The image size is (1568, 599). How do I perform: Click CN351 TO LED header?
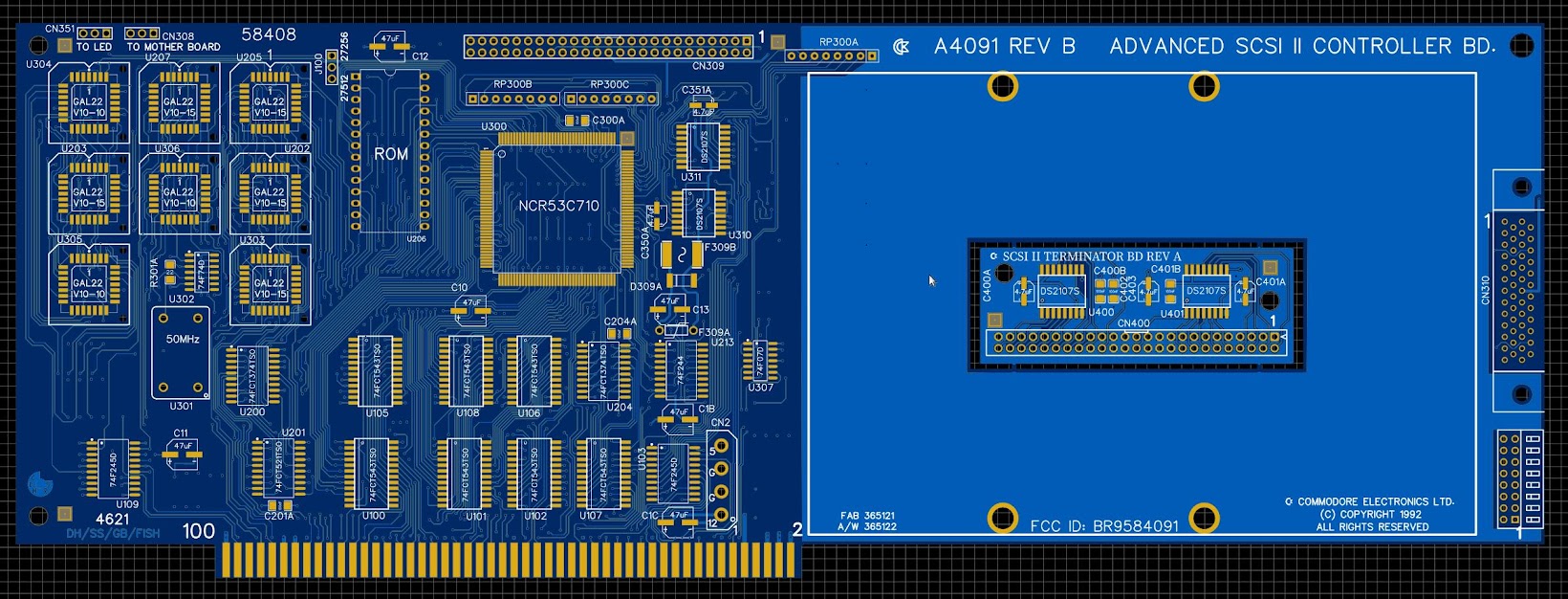click(94, 33)
